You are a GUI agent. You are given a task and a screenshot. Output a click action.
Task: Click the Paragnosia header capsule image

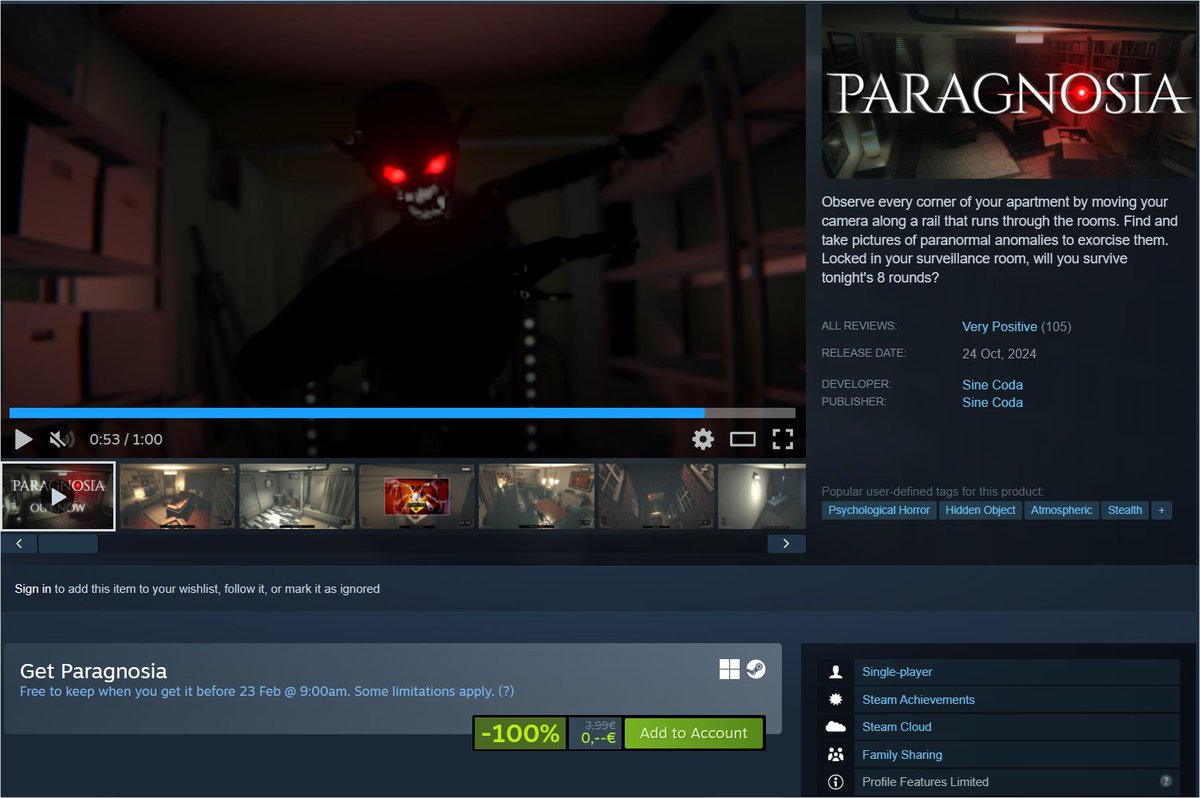[x=1008, y=92]
